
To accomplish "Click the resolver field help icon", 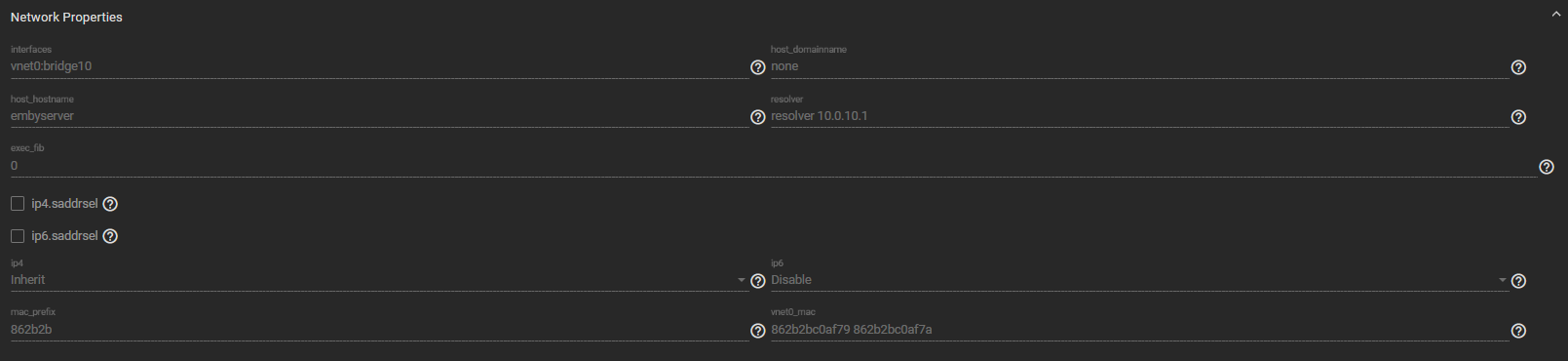I will pos(1517,117).
